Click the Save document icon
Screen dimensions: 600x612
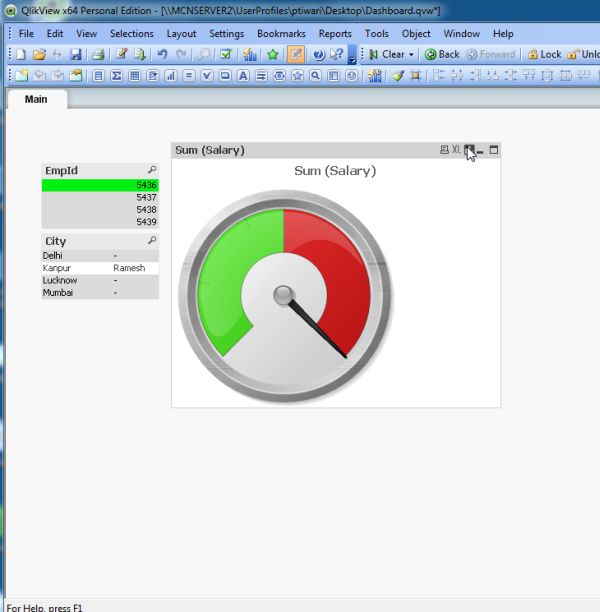click(76, 54)
